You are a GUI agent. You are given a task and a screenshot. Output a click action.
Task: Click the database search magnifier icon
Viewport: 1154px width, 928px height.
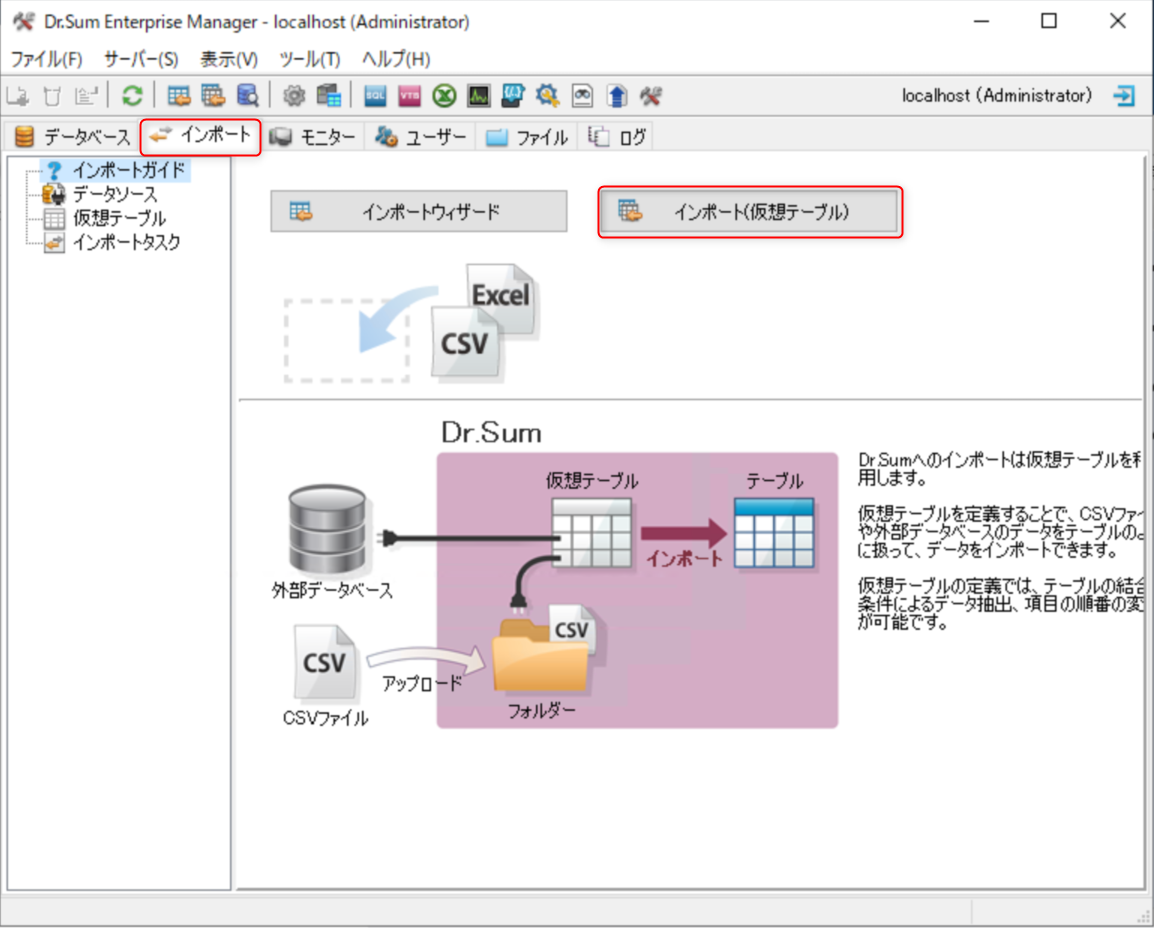(247, 96)
